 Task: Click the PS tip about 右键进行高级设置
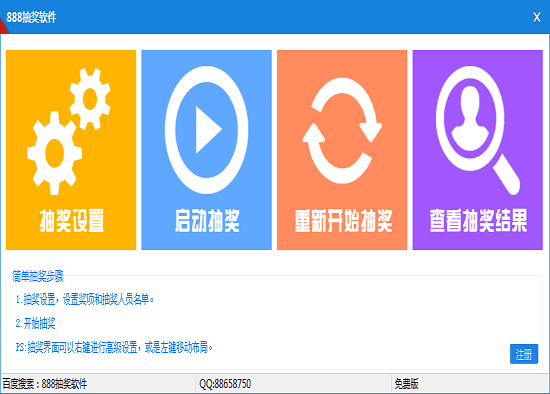(114, 348)
